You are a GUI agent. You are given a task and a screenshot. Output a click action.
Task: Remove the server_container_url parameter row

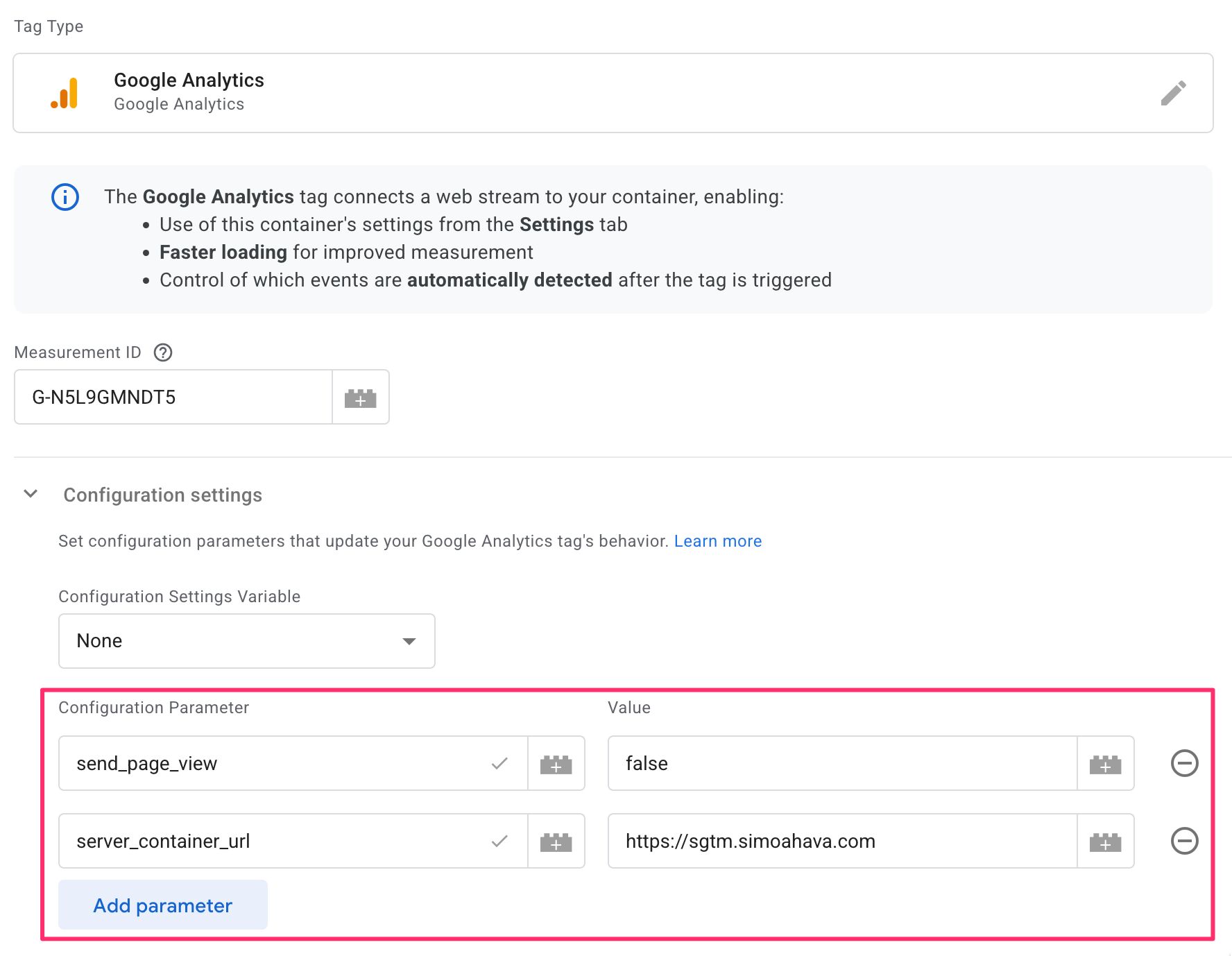pos(1185,841)
